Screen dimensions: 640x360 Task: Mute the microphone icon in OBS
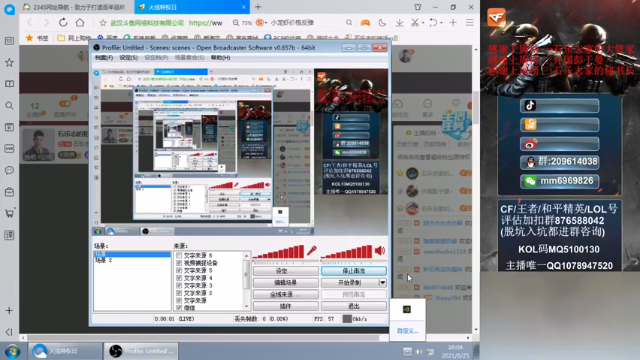312,251
